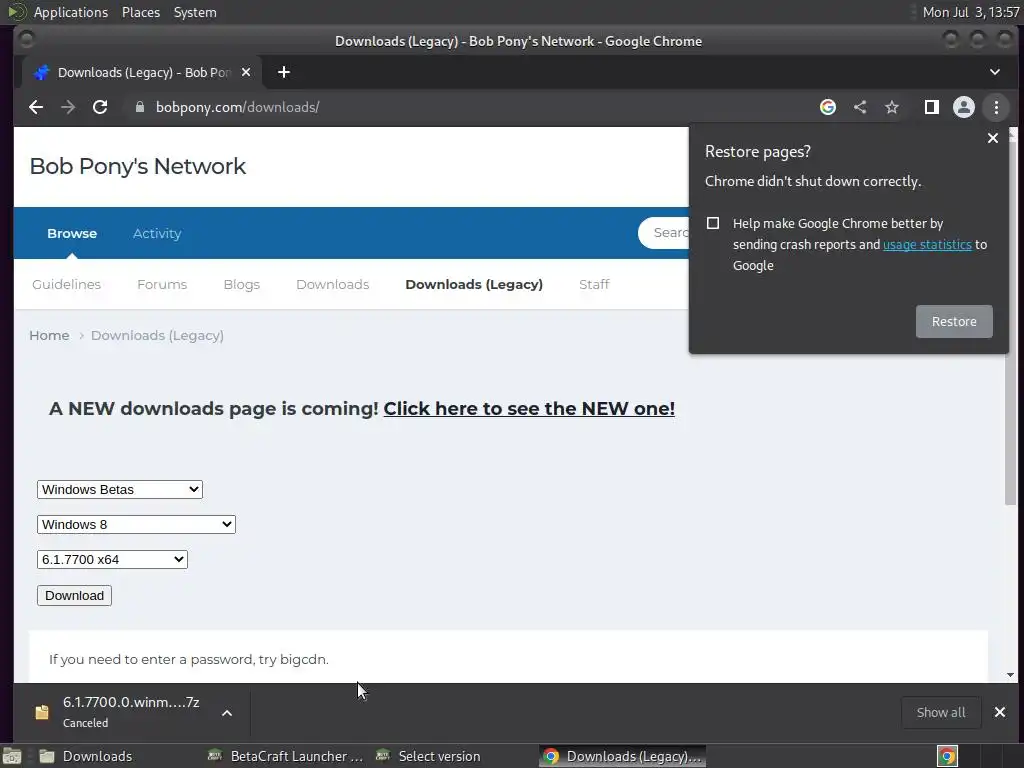This screenshot has height=768, width=1024.
Task: Dismiss the Restore pages popup
Action: click(993, 138)
